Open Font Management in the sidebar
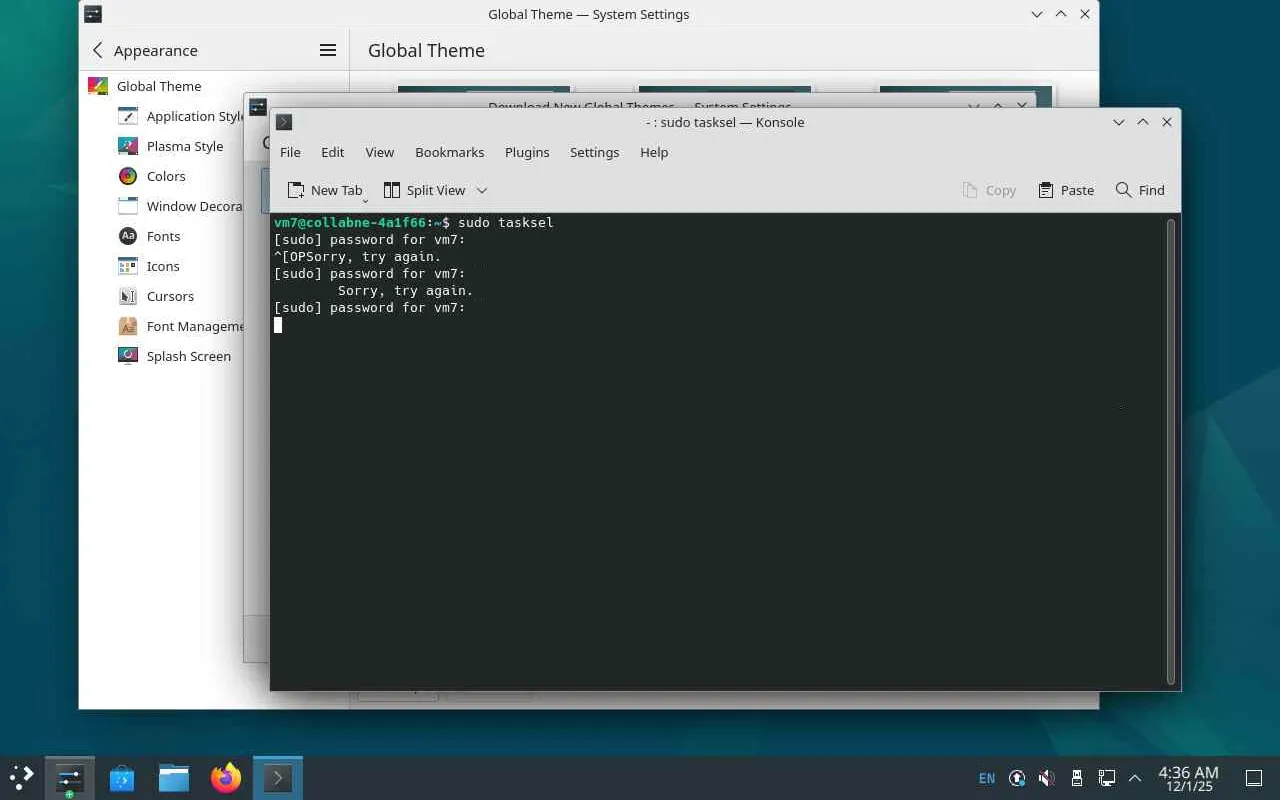This screenshot has height=800, width=1280. pyautogui.click(x=180, y=326)
